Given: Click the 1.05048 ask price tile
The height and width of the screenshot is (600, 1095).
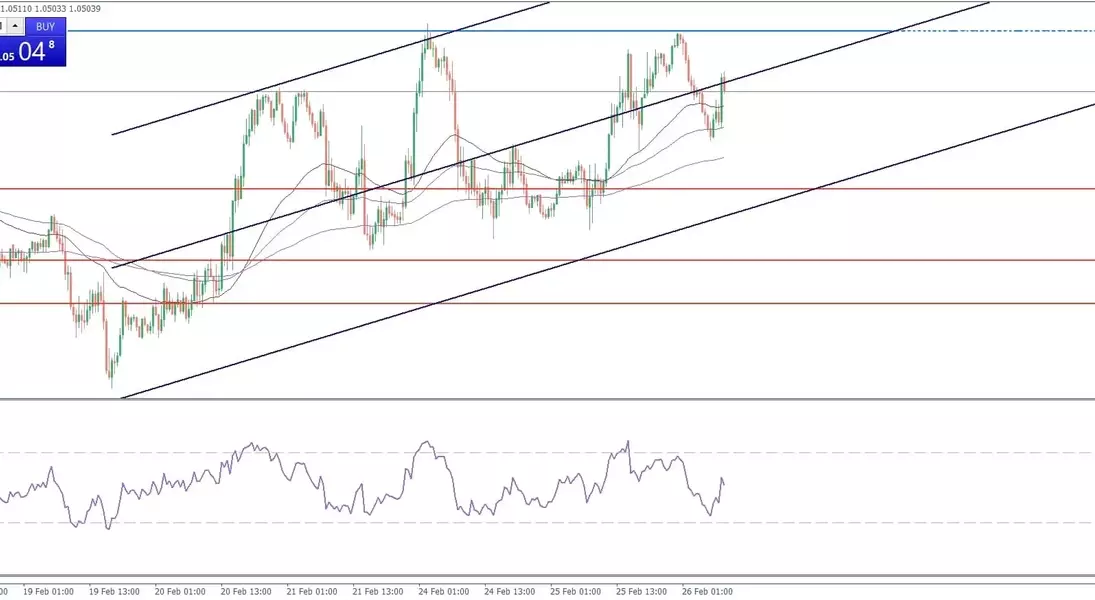Looking at the screenshot, I should [x=33, y=52].
